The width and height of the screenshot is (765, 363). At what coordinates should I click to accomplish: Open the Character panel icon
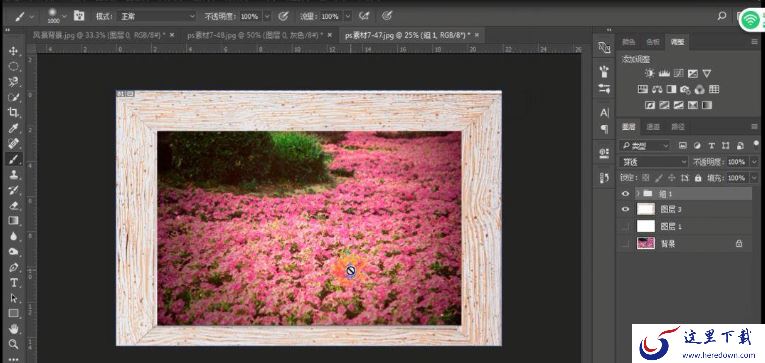tap(604, 113)
